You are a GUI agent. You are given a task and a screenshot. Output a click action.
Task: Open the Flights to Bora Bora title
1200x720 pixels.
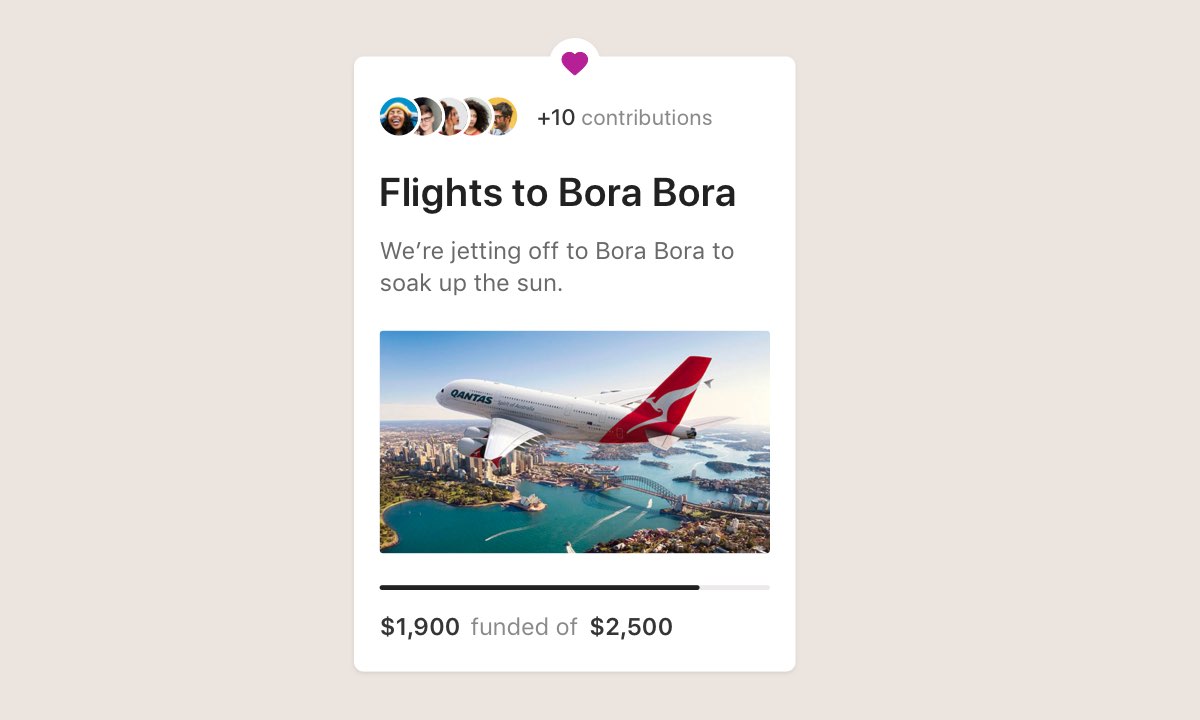(557, 192)
